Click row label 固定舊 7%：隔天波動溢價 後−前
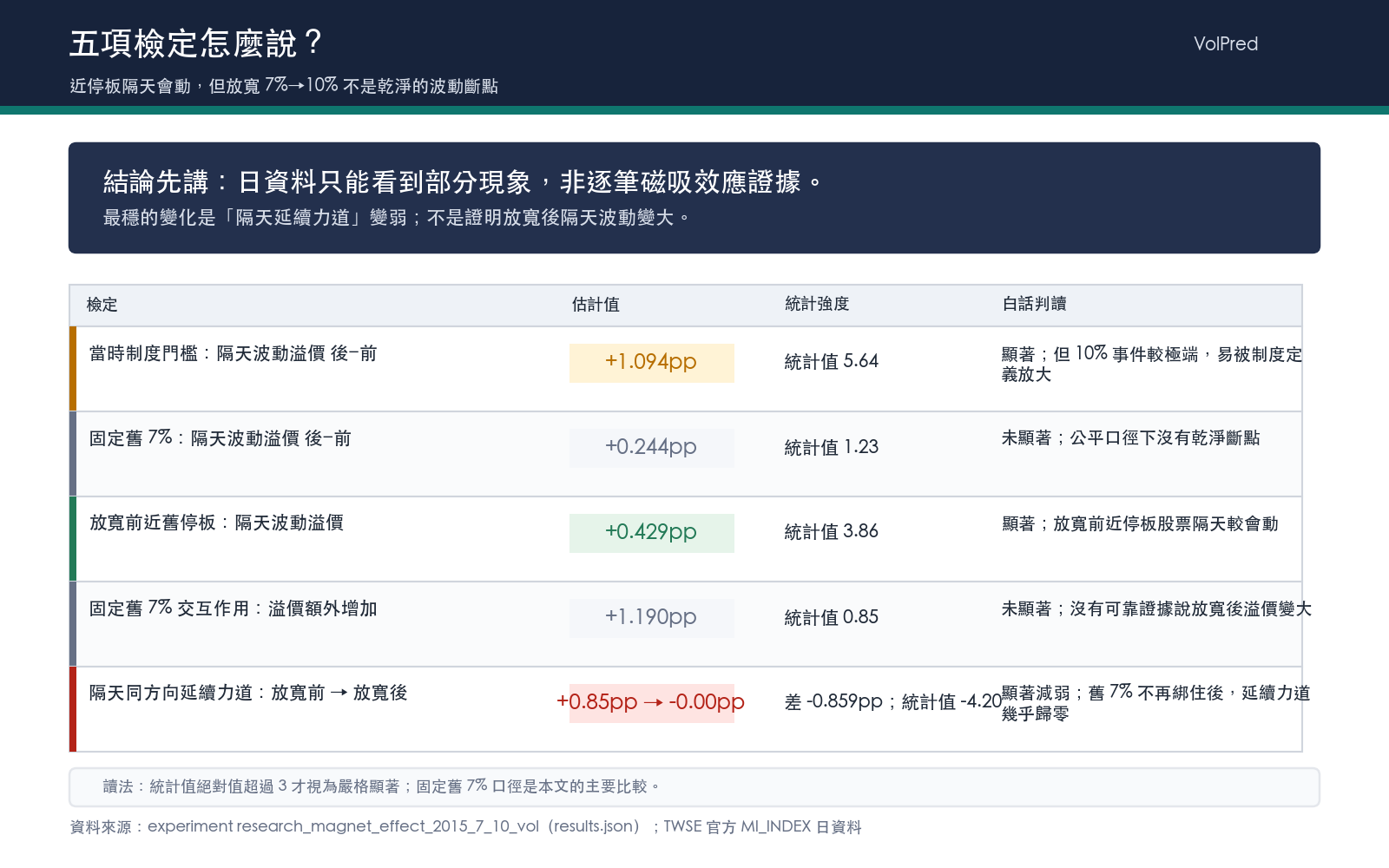1389x868 pixels. point(220,437)
